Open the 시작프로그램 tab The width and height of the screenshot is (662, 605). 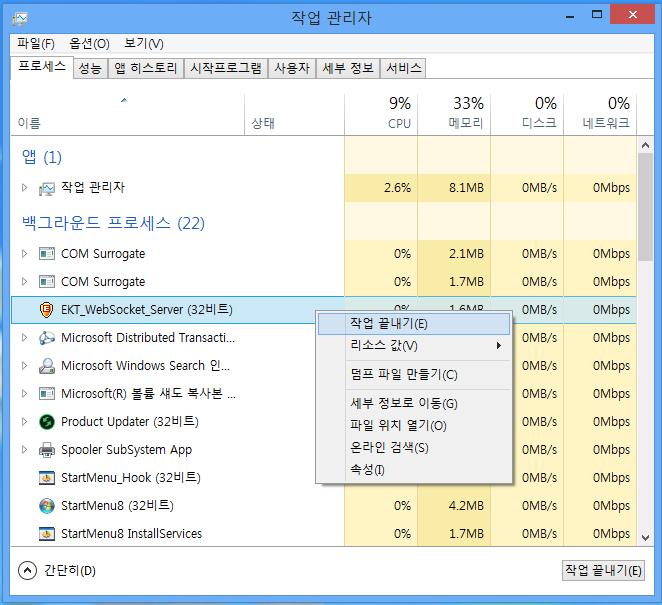pyautogui.click(x=226, y=68)
